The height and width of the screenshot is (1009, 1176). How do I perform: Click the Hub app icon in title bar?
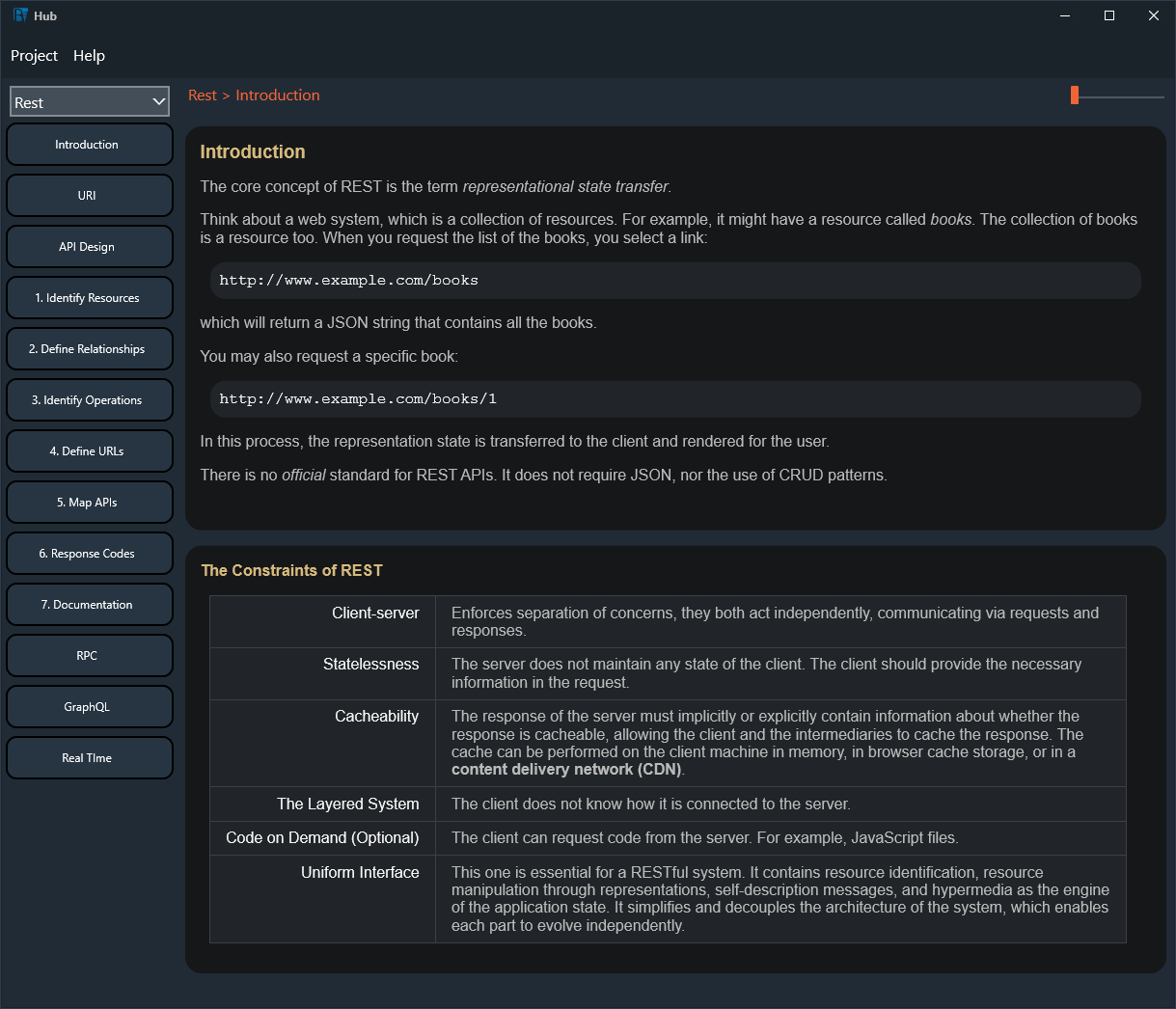20,15
